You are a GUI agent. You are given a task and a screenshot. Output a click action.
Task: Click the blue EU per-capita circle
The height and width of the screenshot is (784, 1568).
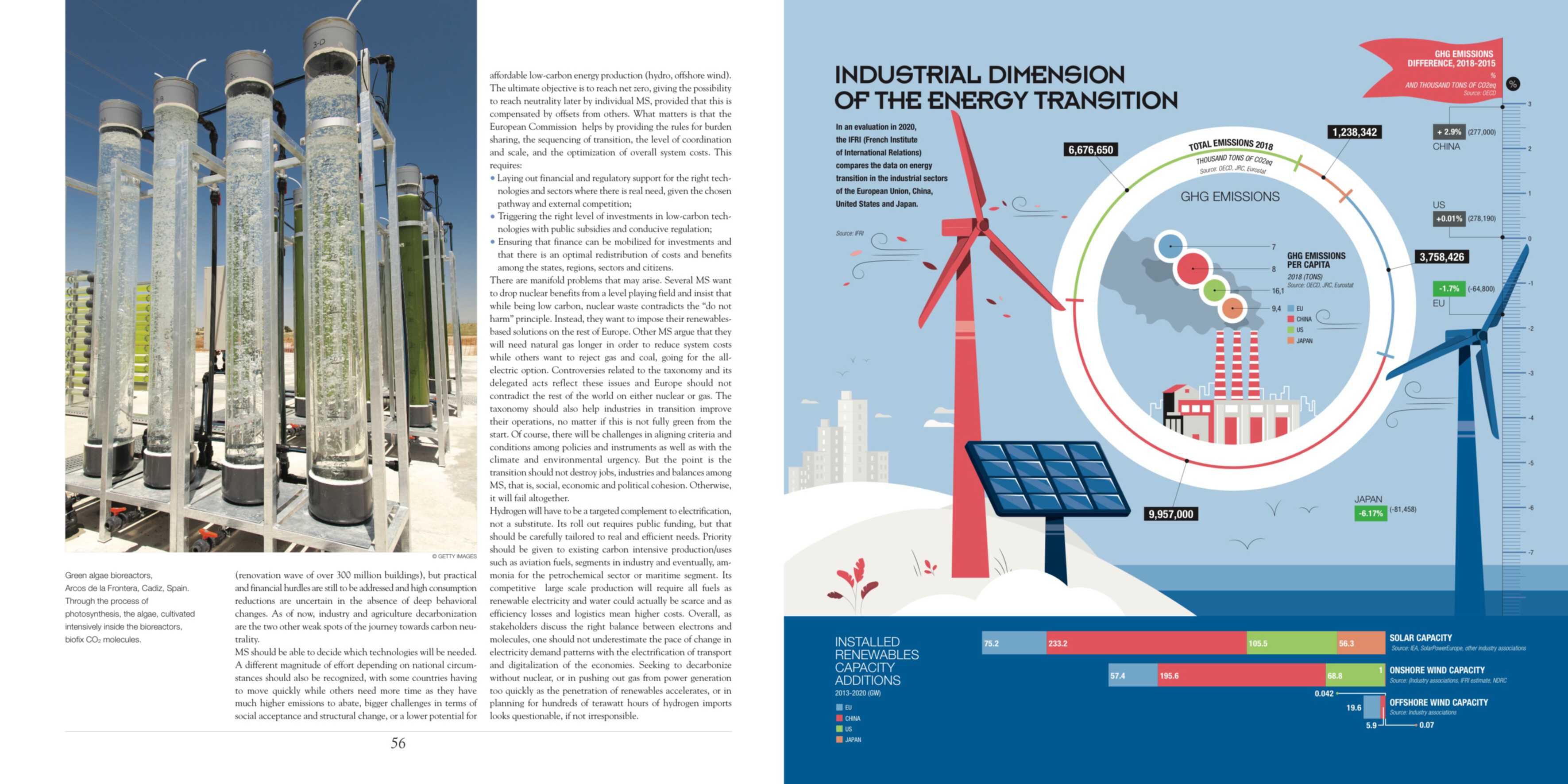pos(1170,247)
